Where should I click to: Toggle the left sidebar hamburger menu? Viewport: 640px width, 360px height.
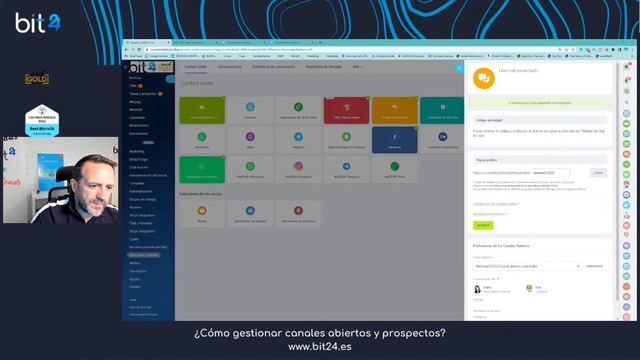(x=125, y=67)
